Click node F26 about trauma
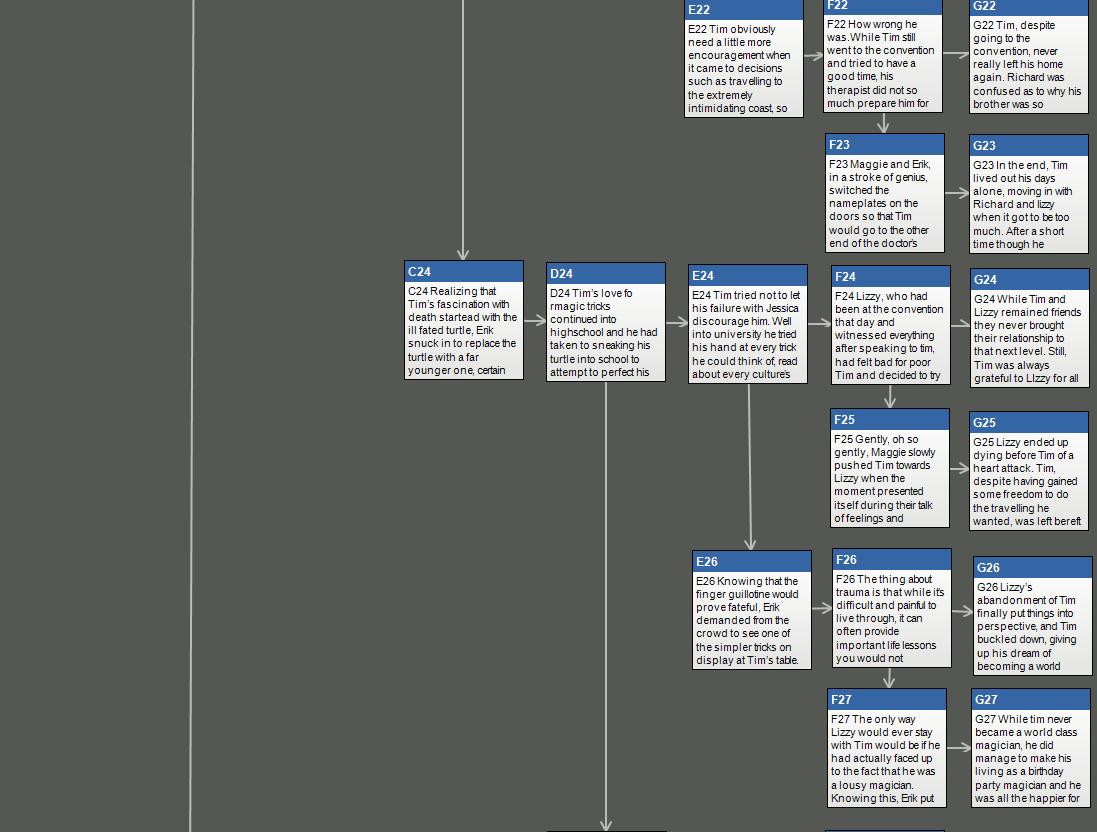This screenshot has height=832, width=1097. pyautogui.click(x=892, y=608)
